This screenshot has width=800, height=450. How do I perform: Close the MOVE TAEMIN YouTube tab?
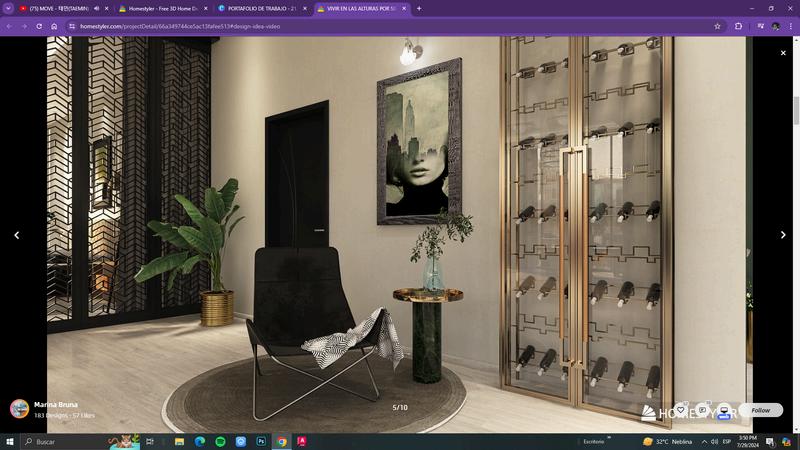107,9
